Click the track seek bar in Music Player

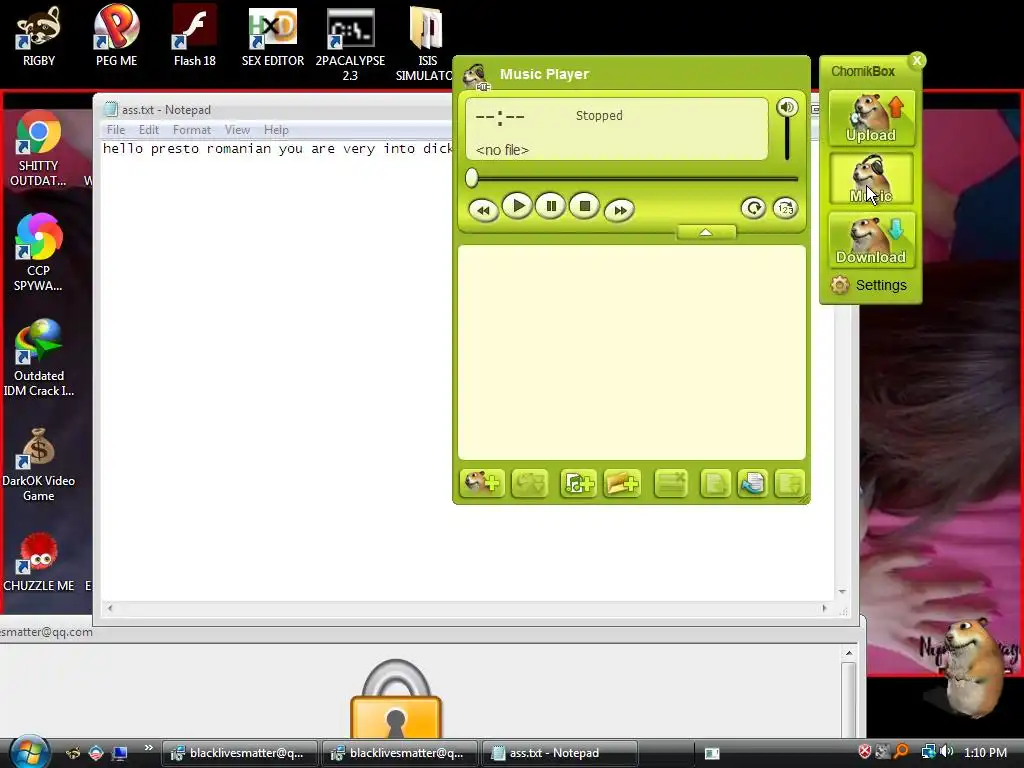click(x=632, y=178)
